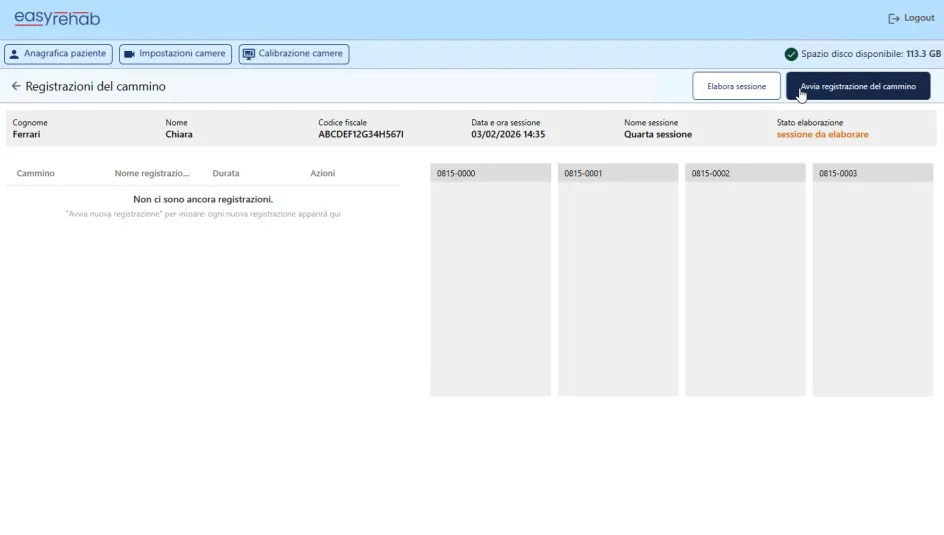Click the video camera icon in Impostazioni camere
Viewport: 944px width, 535px height.
coord(130,54)
